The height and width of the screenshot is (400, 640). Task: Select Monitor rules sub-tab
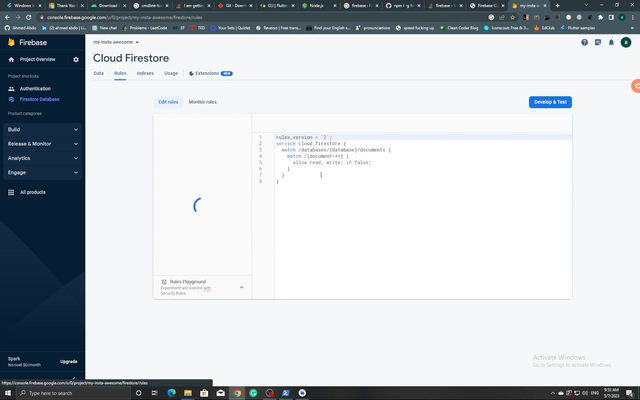pyautogui.click(x=202, y=102)
